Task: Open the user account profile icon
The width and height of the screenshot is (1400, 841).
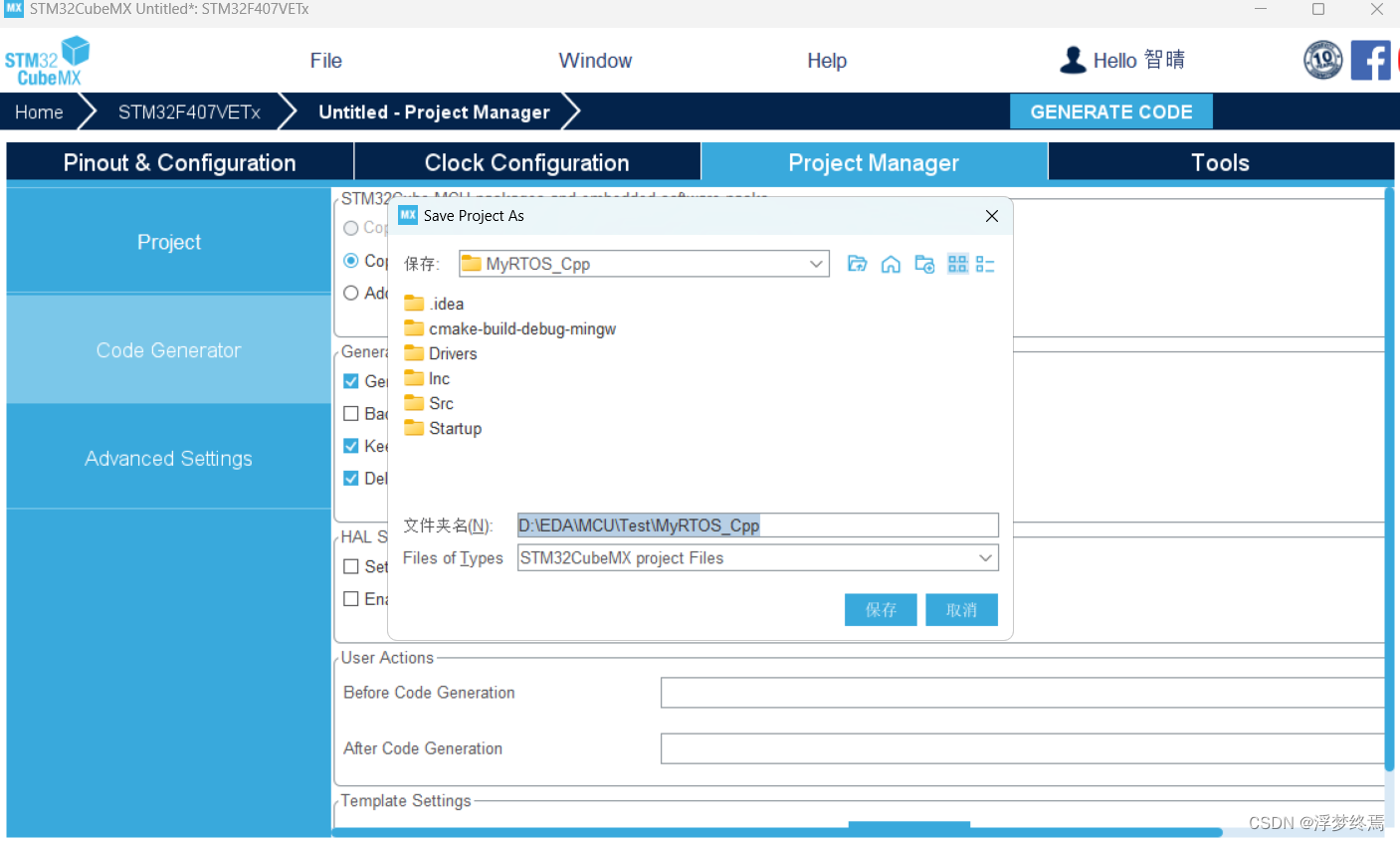Action: coord(1073,61)
